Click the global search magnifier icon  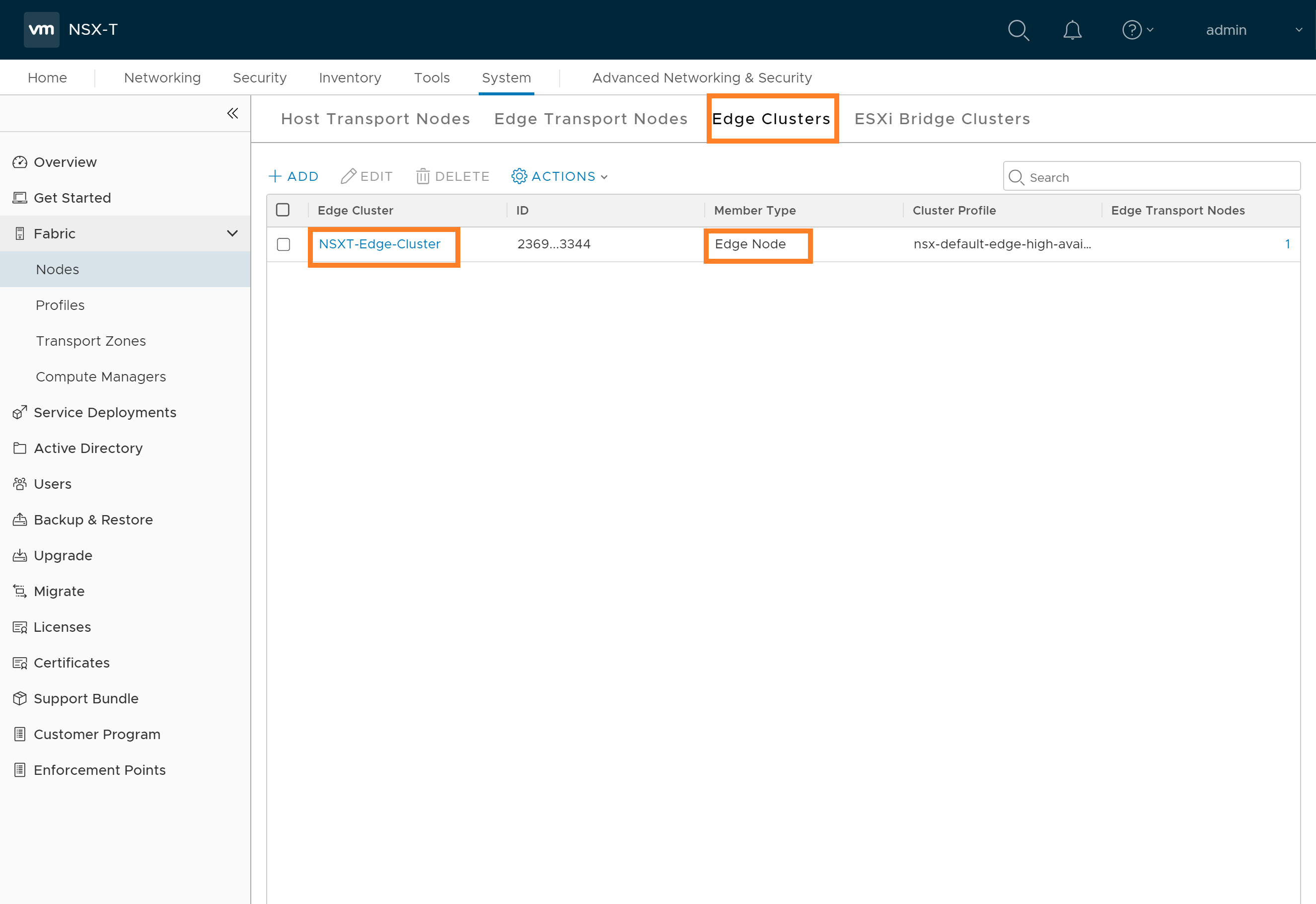1018,30
